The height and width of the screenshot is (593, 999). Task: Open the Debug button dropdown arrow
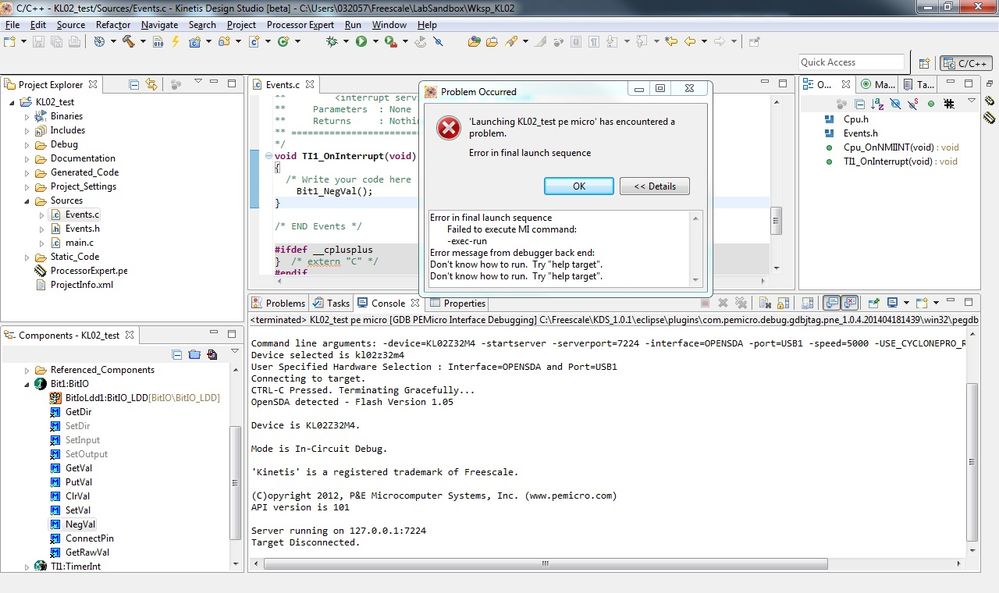[346, 41]
